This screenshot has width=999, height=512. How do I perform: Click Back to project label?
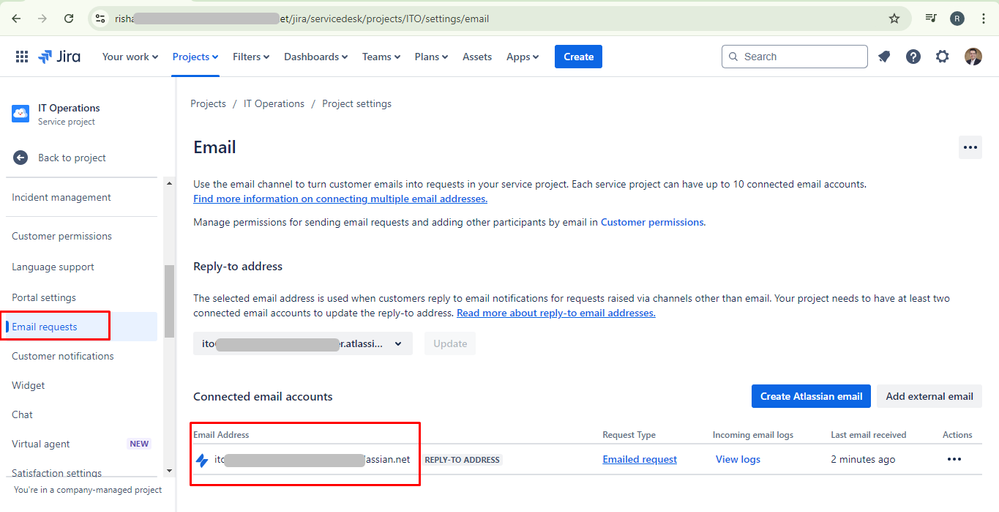tap(72, 158)
